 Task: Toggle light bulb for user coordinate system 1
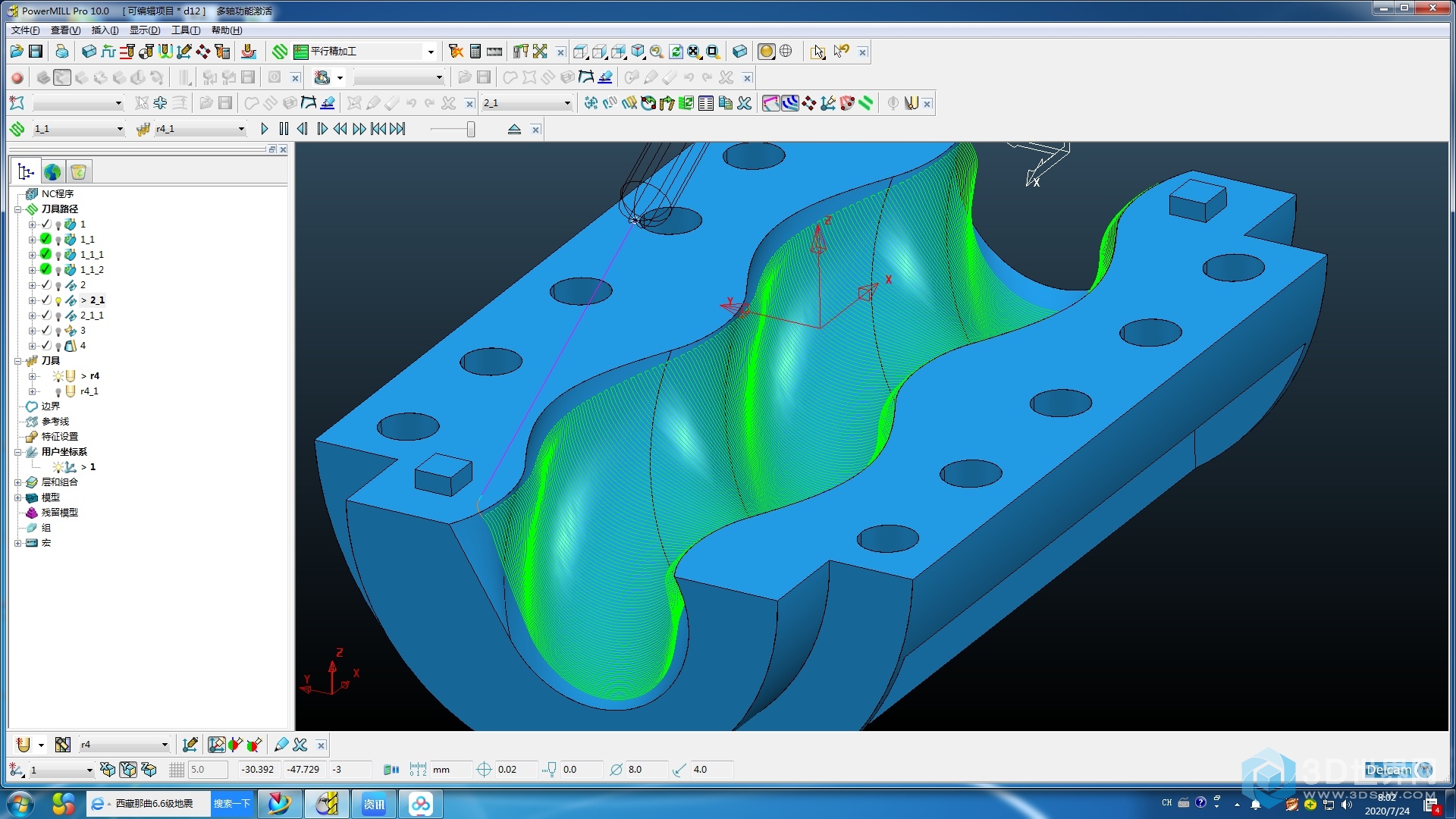click(x=58, y=467)
